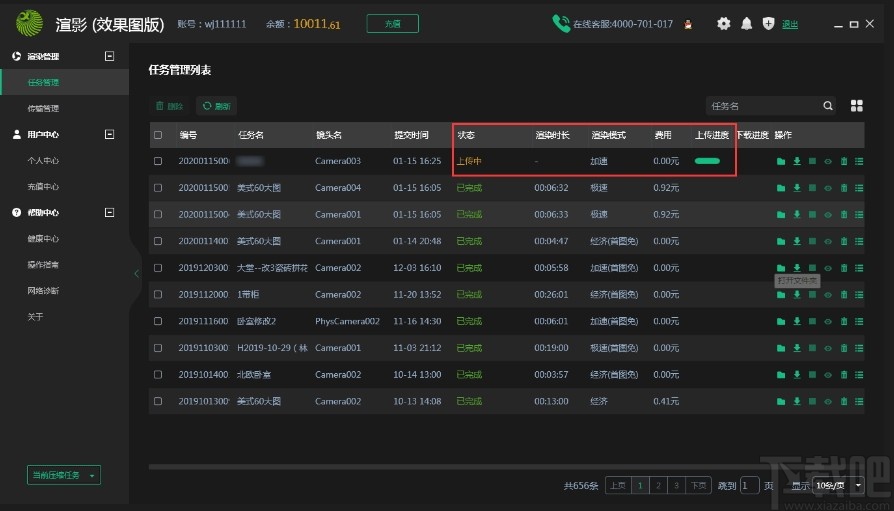Select checkbox of the 01-14 20:48 task

(158, 241)
